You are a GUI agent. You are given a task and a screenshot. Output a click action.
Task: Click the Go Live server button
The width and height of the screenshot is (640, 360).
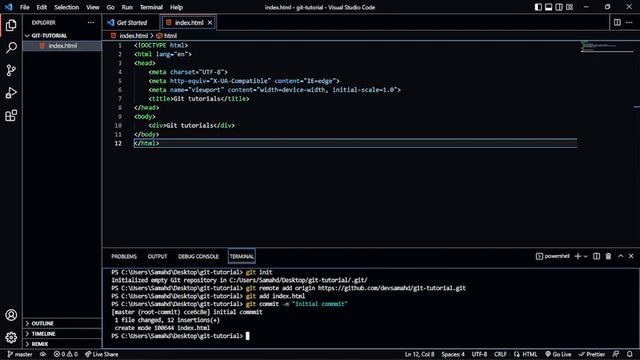tap(558, 354)
